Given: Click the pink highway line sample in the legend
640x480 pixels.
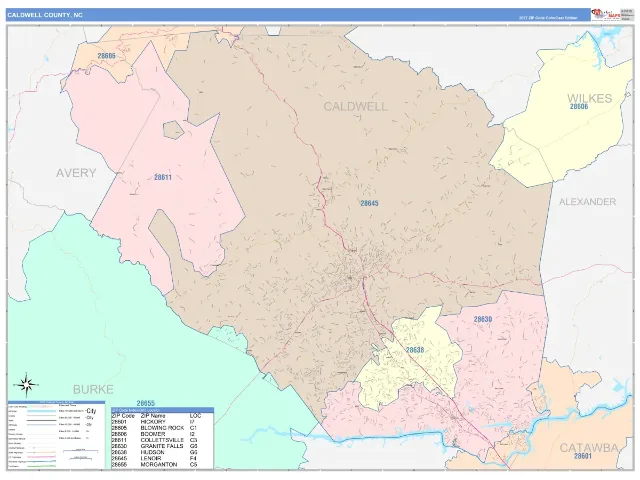Looking at the screenshot, I should pos(42,457).
